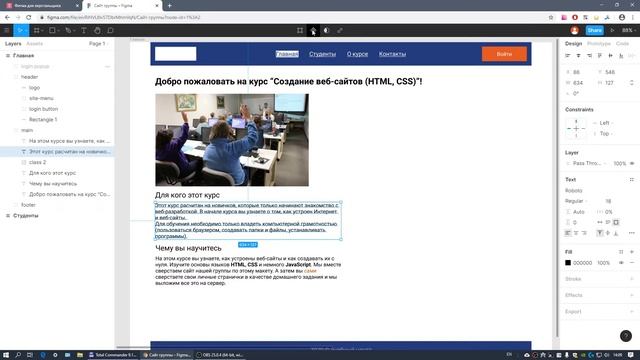Select footer layer in Layers panel
Screen dimensions: 640x360
click(x=28, y=205)
